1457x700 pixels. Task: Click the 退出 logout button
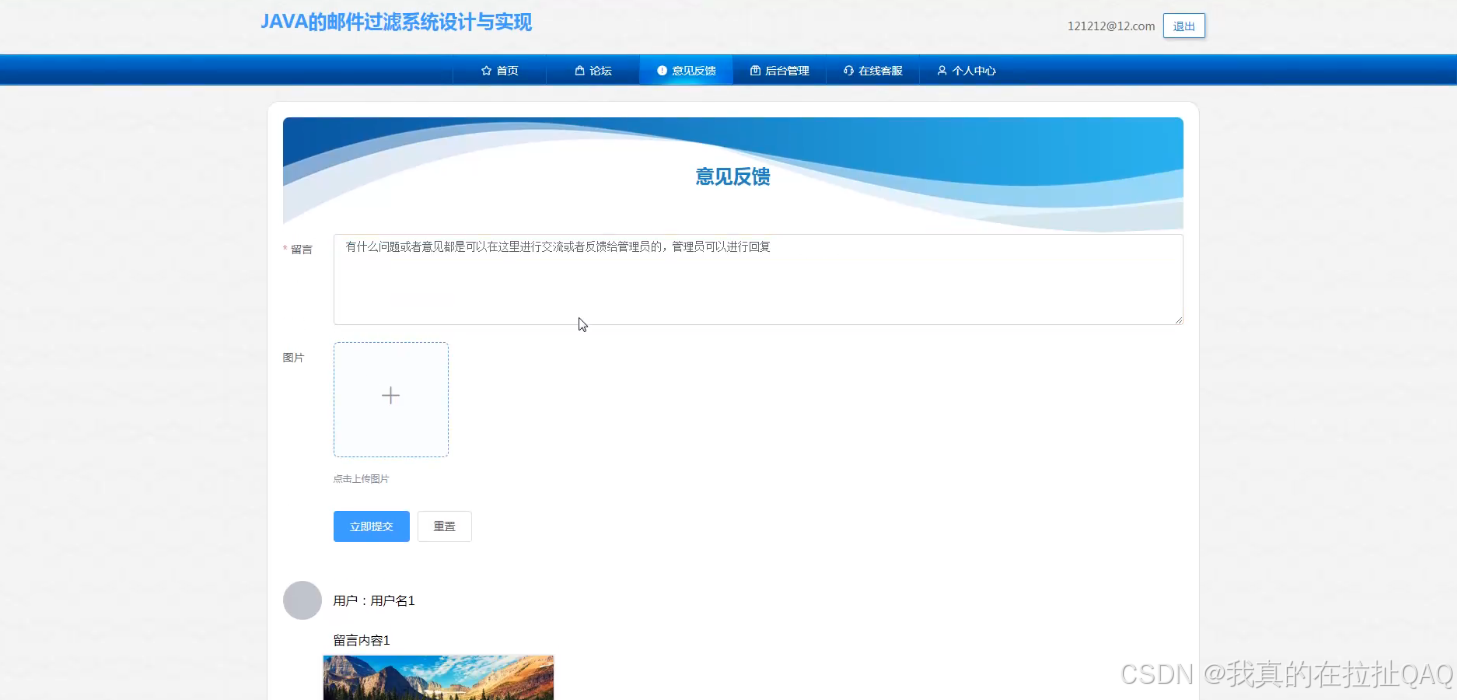point(1184,26)
